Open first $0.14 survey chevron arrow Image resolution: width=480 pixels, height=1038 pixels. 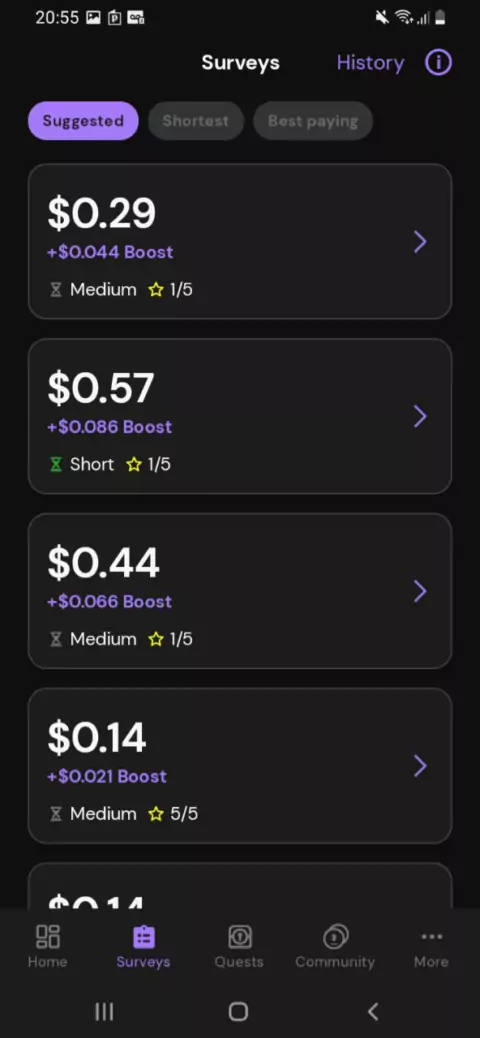point(420,766)
